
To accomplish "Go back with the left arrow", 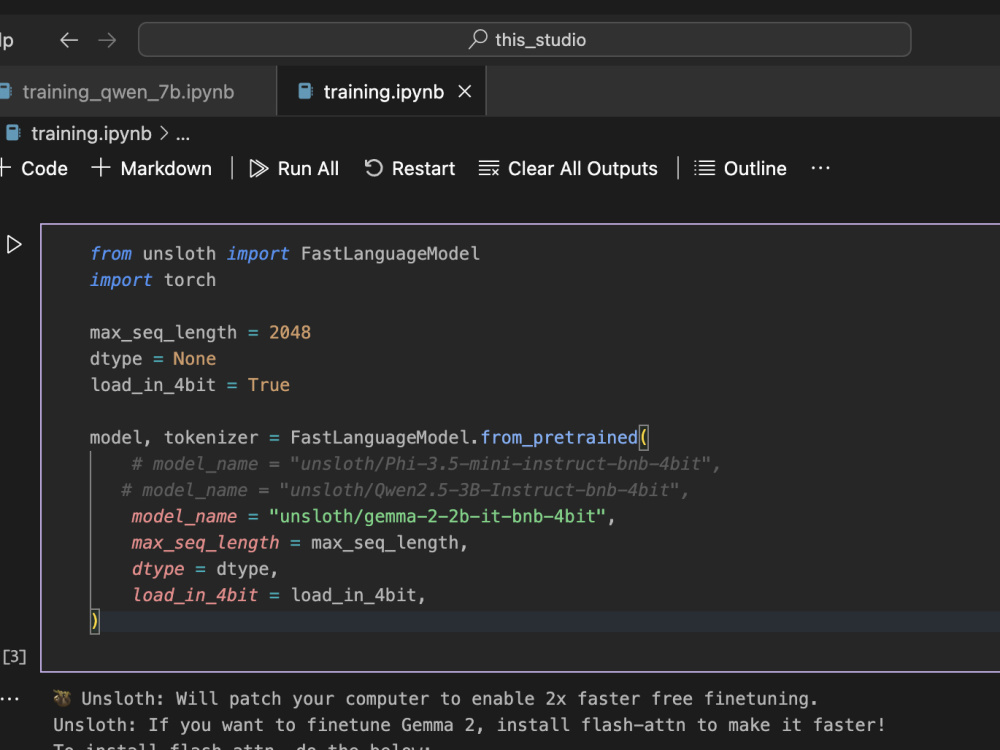I will [x=69, y=40].
